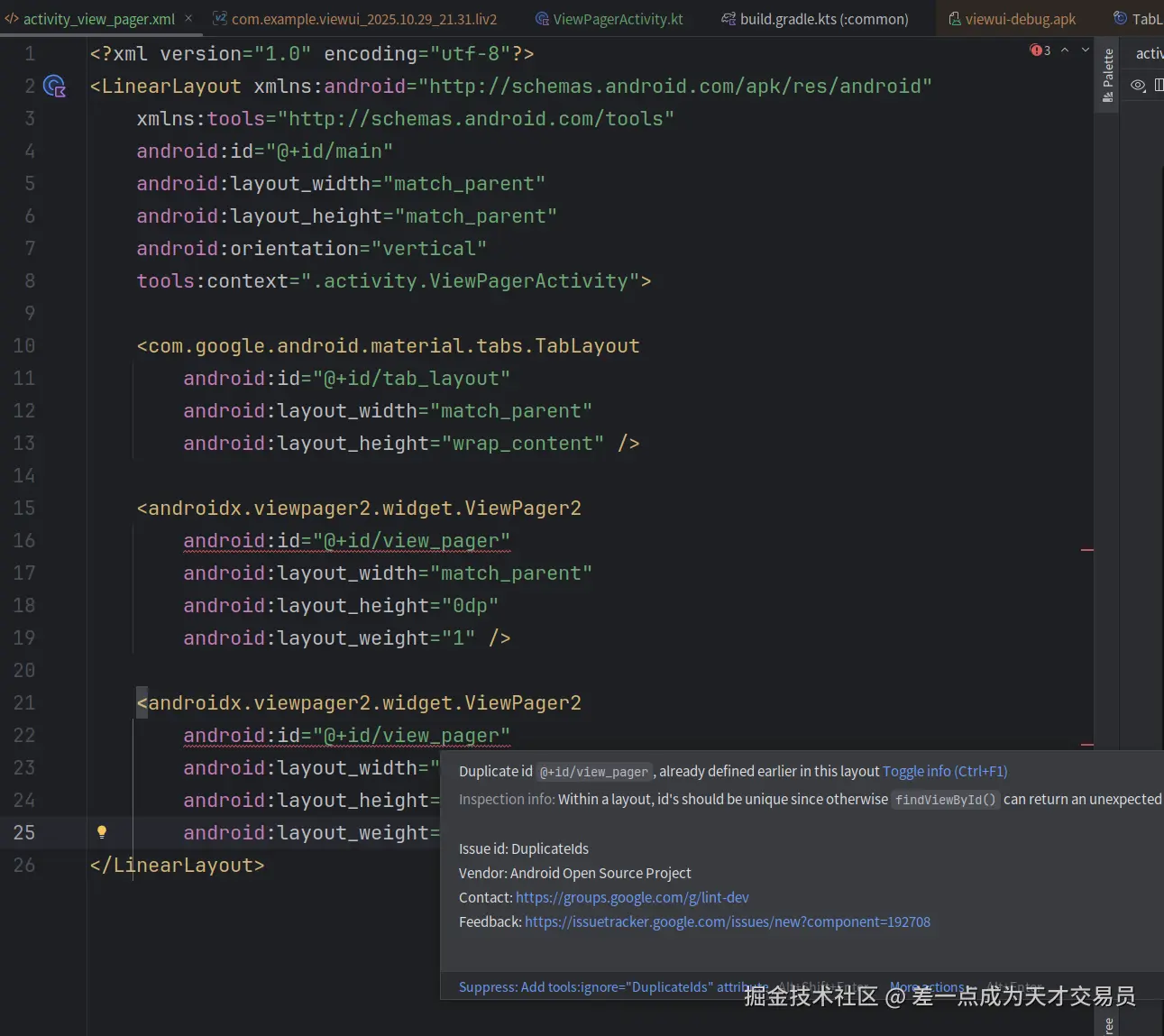Click the @+id/main id attribute
The image size is (1164, 1036).
point(265,151)
